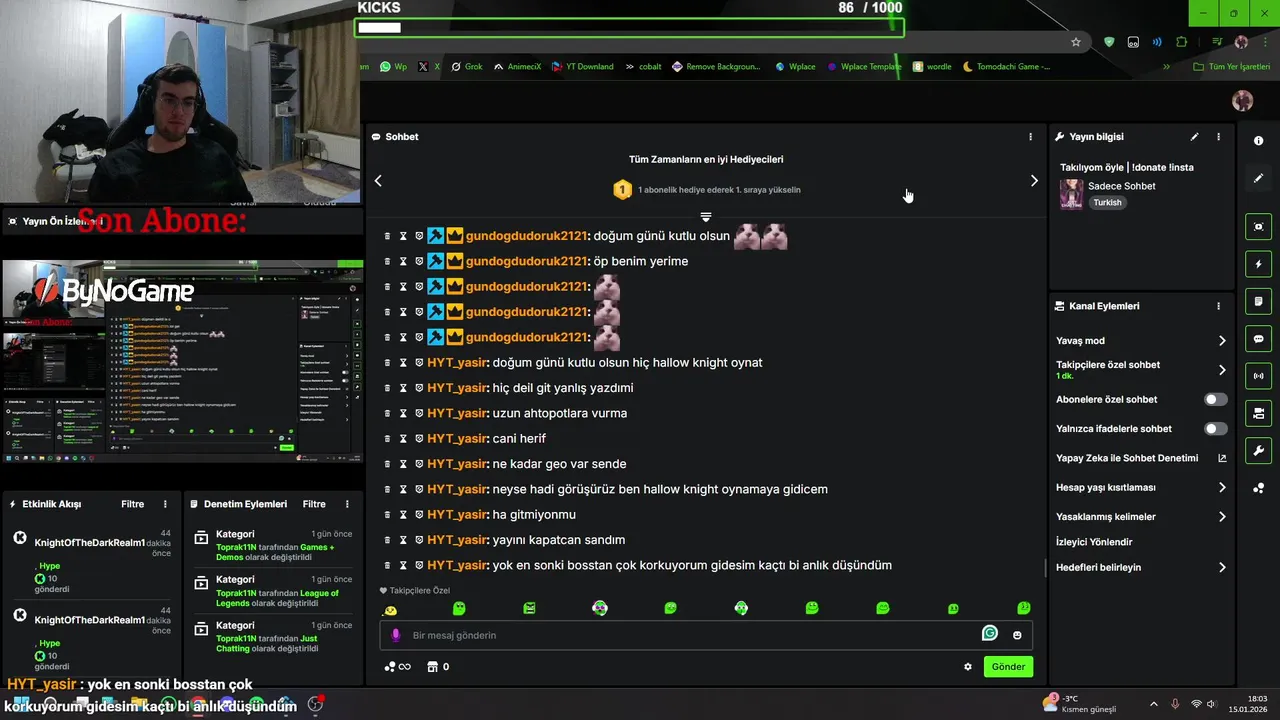
Task: Open Denetim Eylemleri three-dot menu
Action: 347,504
